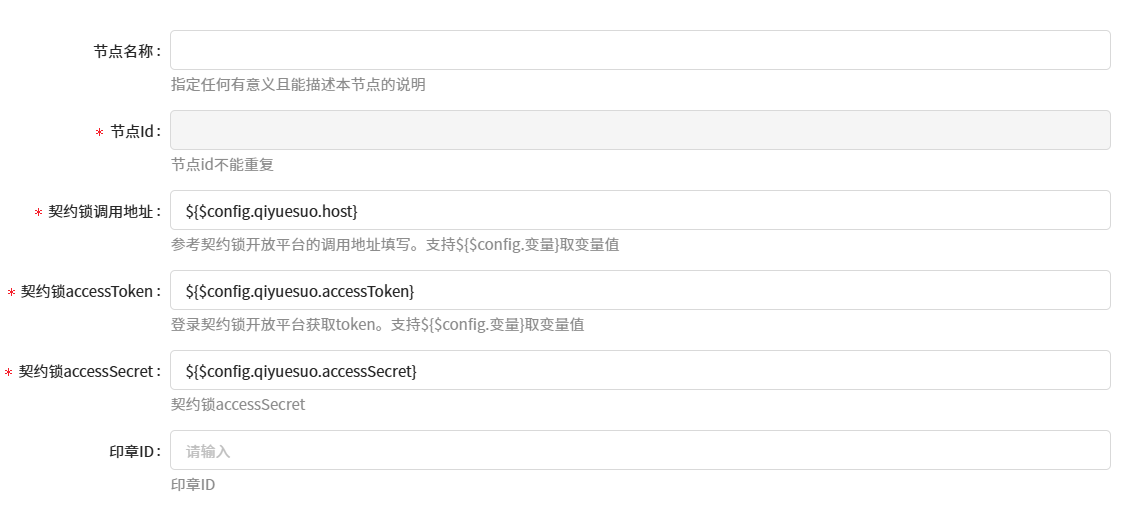Image resolution: width=1147 pixels, height=522 pixels.
Task: Click the 节点Id label
Action: (x=132, y=131)
